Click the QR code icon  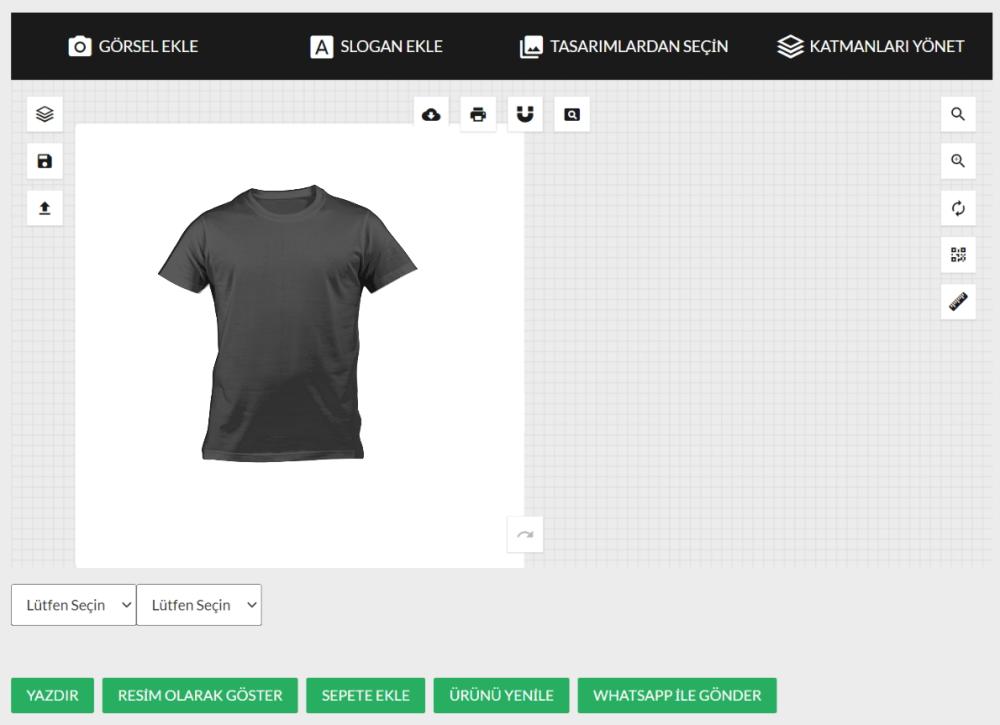pyautogui.click(x=958, y=255)
